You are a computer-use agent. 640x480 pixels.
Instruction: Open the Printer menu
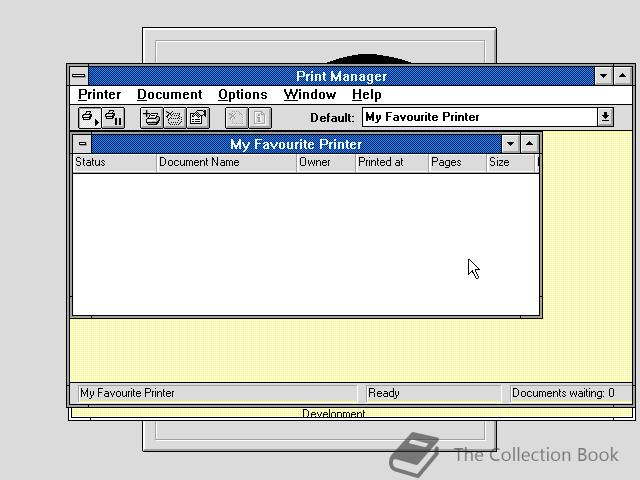100,95
